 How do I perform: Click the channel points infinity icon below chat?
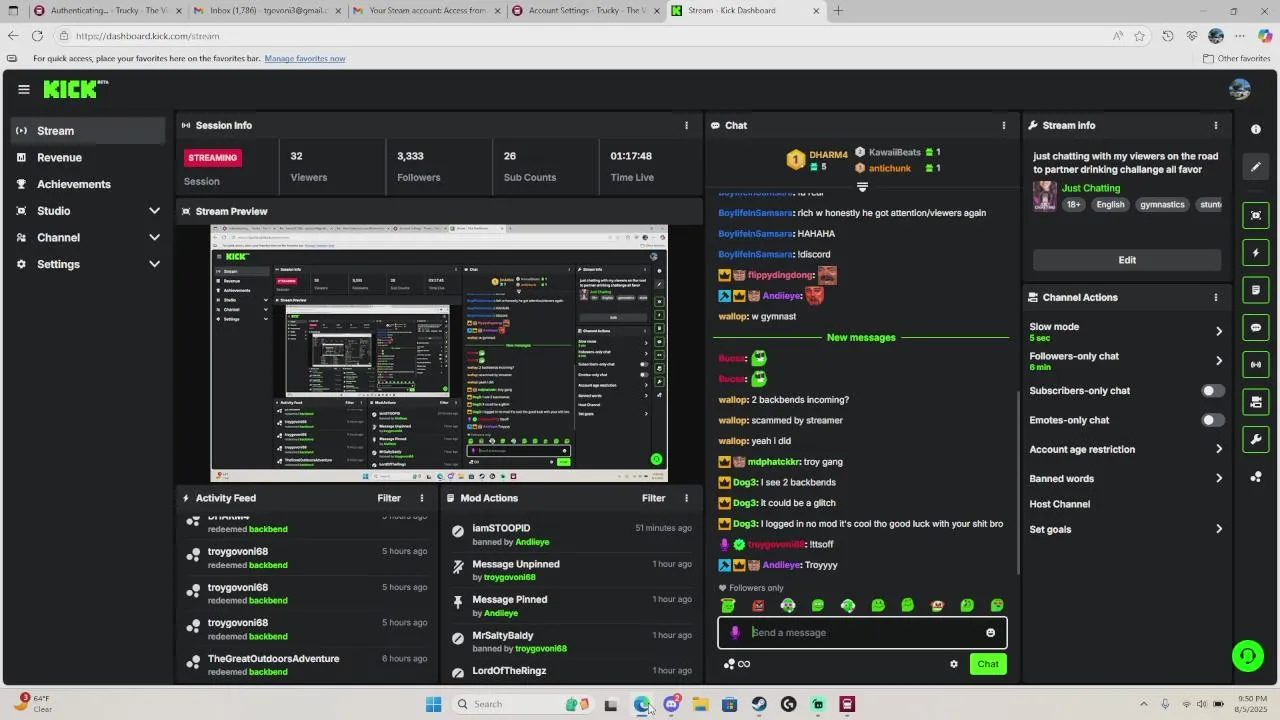pyautogui.click(x=737, y=664)
